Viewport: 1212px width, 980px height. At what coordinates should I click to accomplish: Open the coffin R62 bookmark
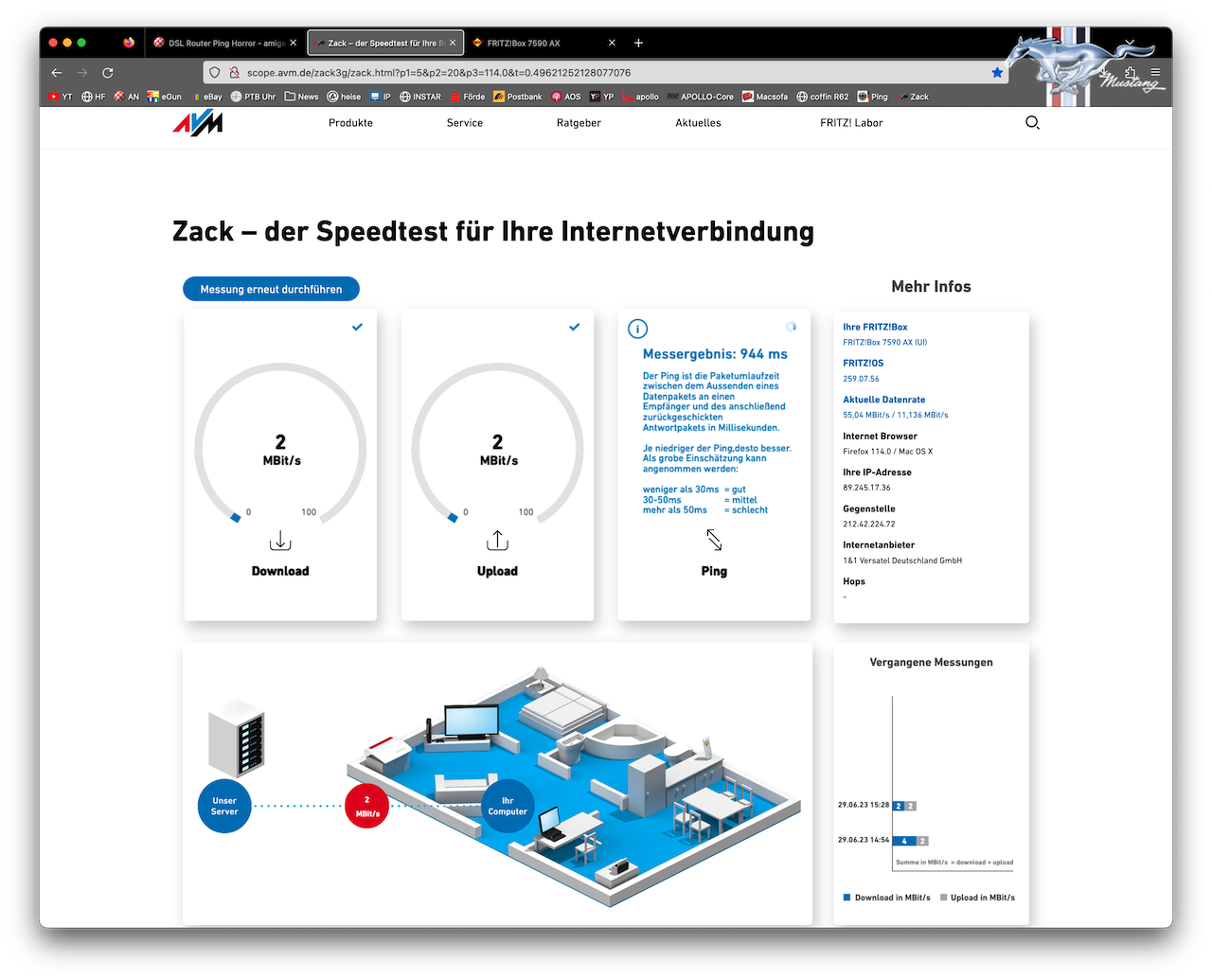[823, 97]
